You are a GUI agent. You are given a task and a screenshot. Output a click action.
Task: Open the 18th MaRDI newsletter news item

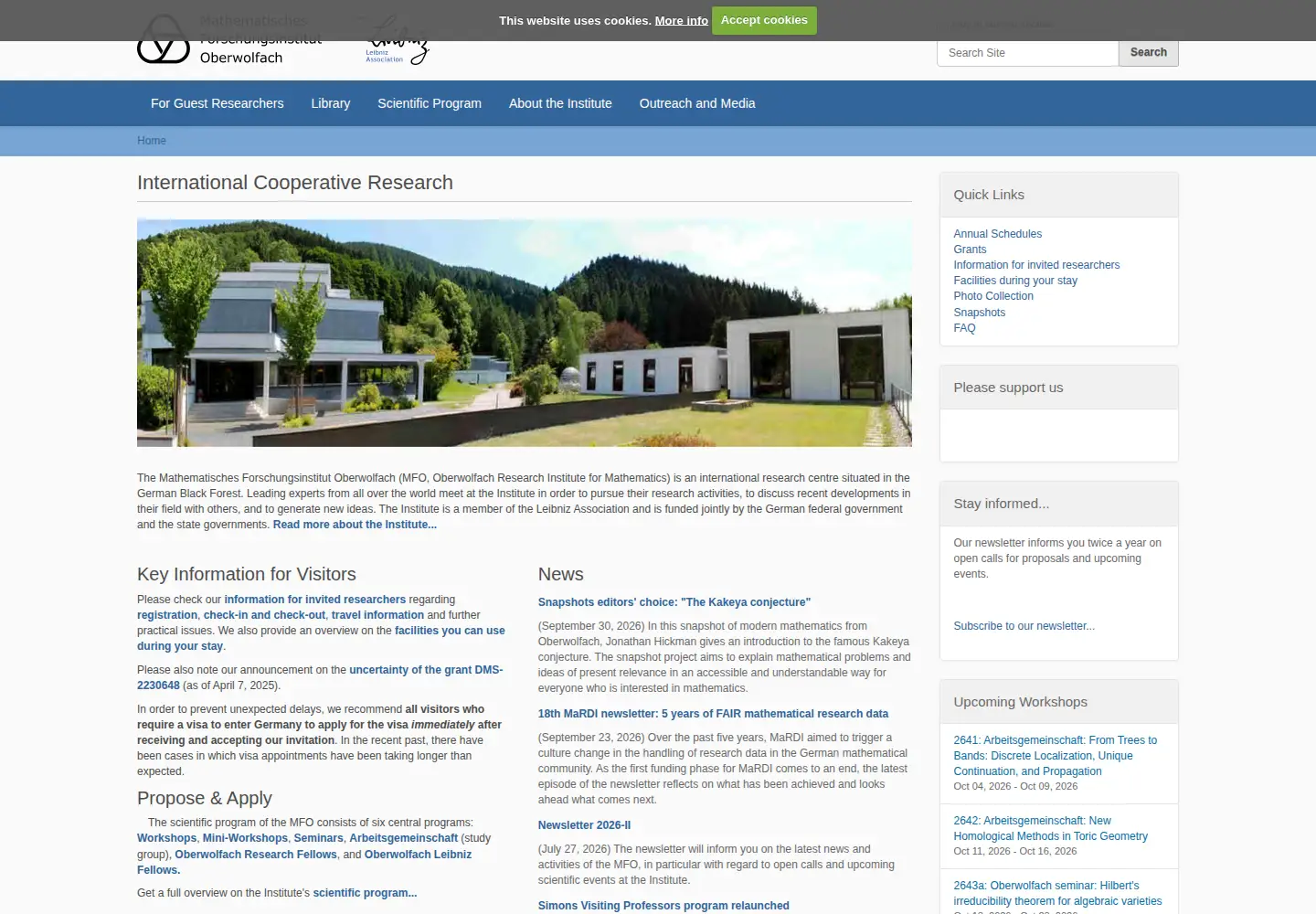tap(713, 714)
